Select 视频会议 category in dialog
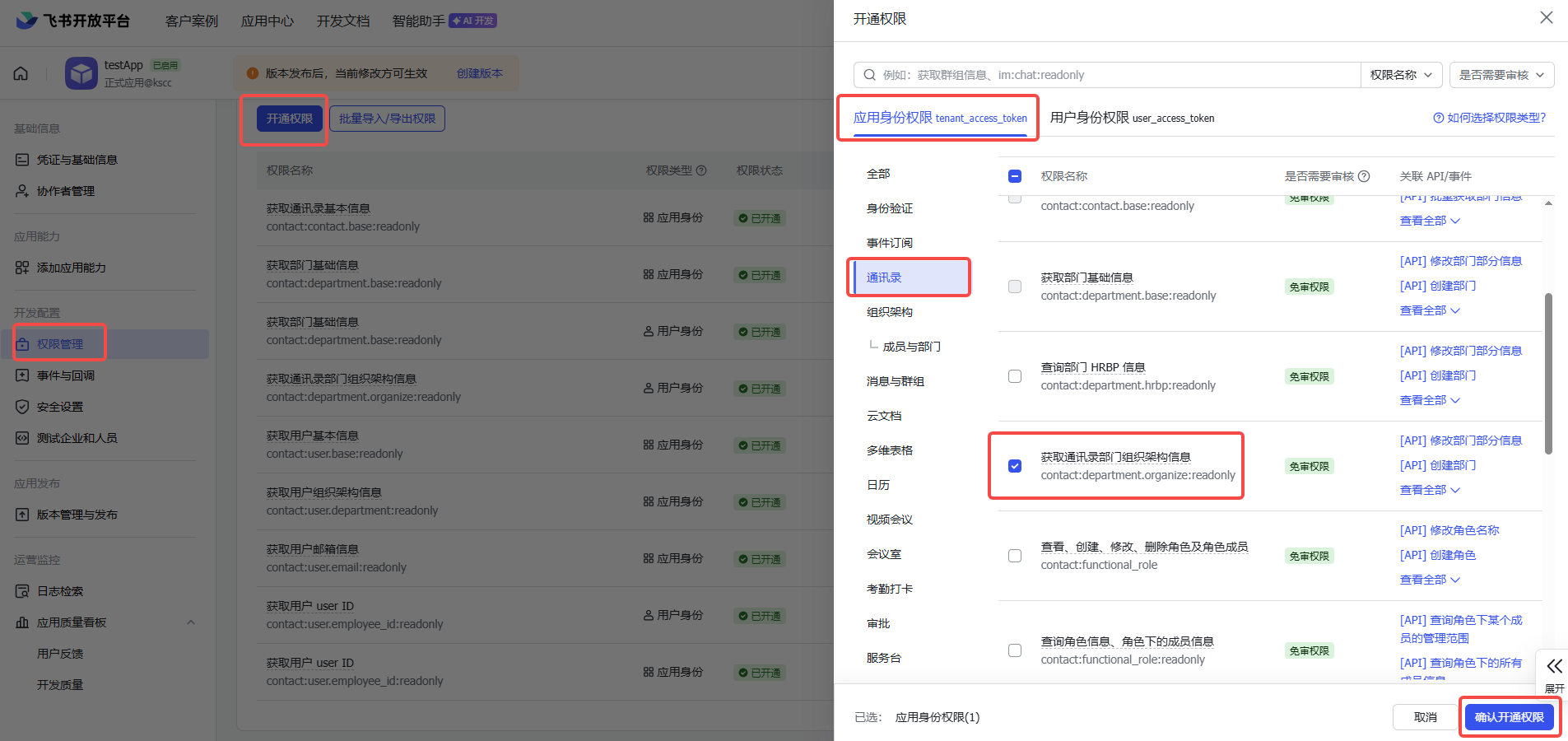This screenshot has height=741, width=1568. click(x=890, y=520)
